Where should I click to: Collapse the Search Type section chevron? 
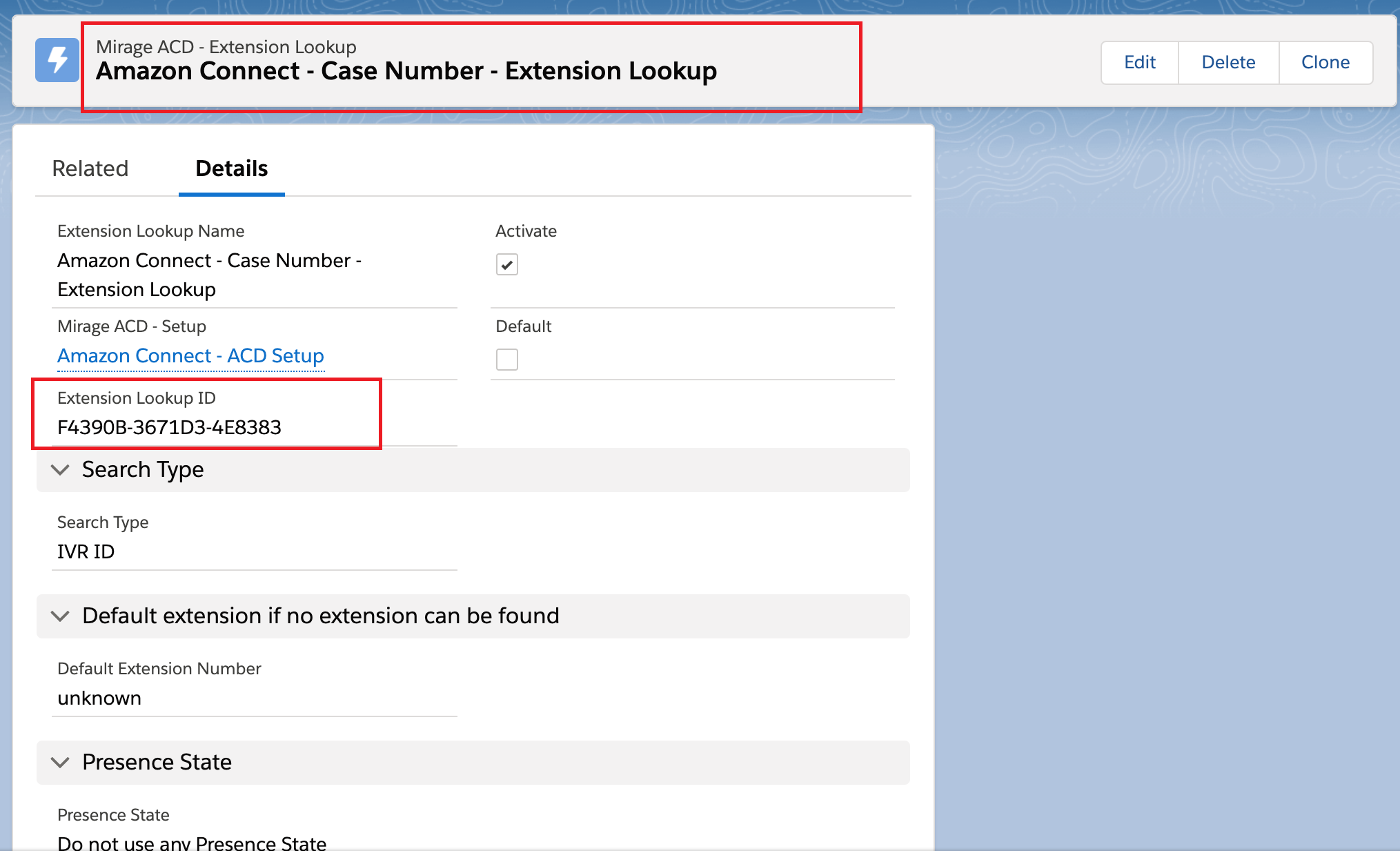[61, 470]
